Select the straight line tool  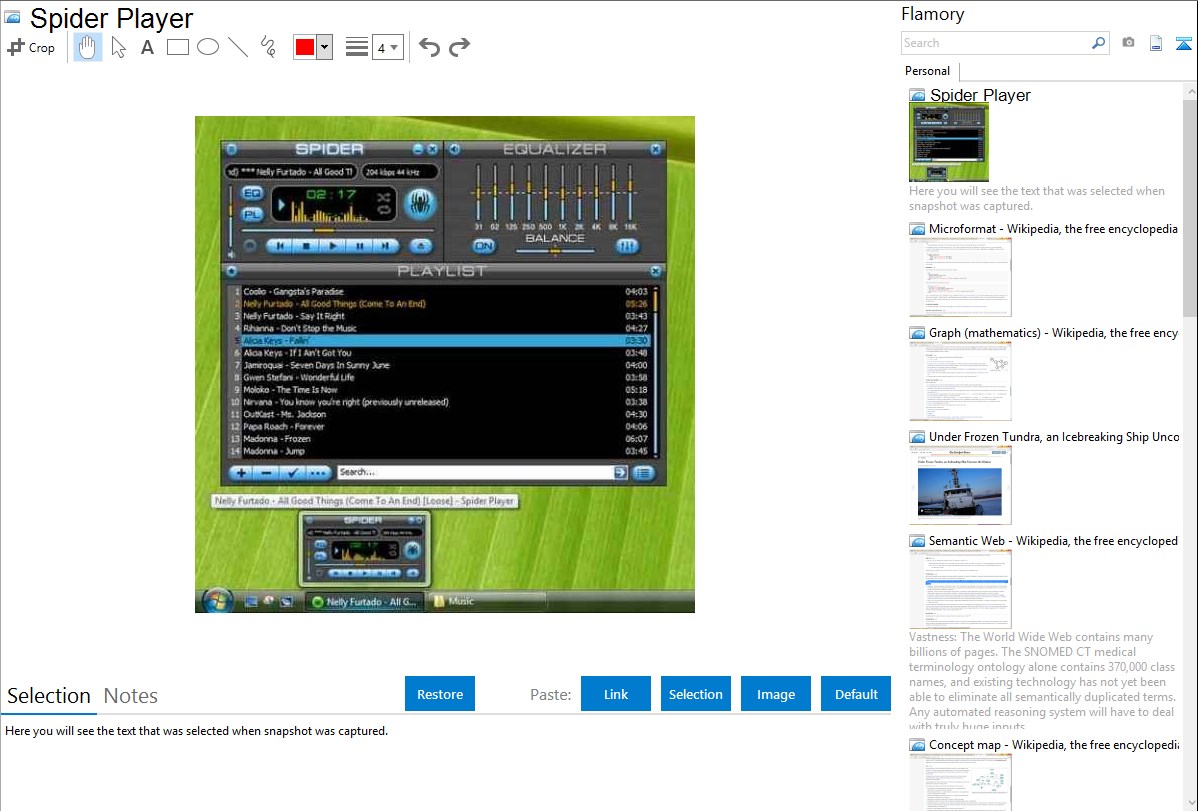[x=238, y=47]
